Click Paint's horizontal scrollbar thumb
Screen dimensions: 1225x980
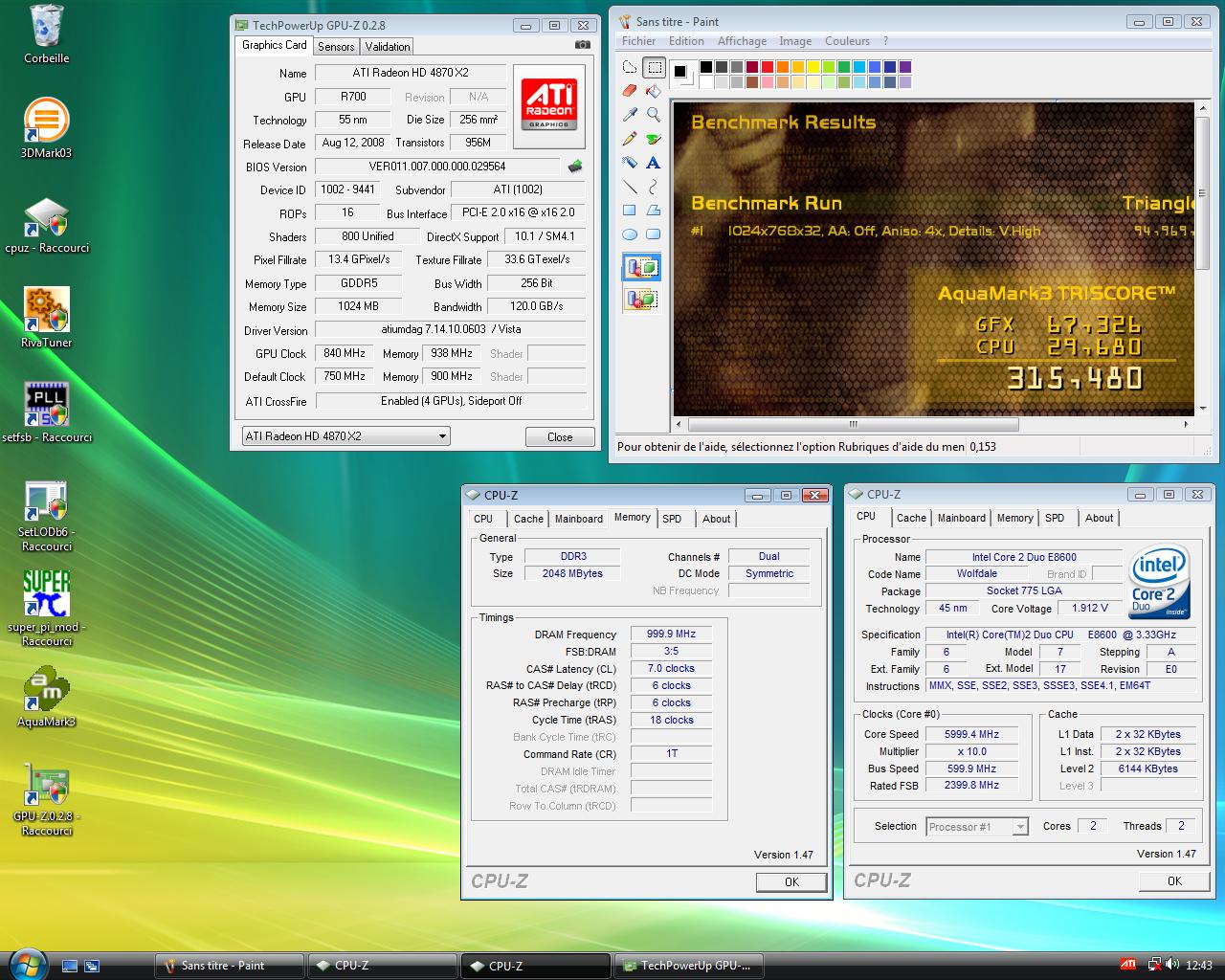[x=853, y=424]
